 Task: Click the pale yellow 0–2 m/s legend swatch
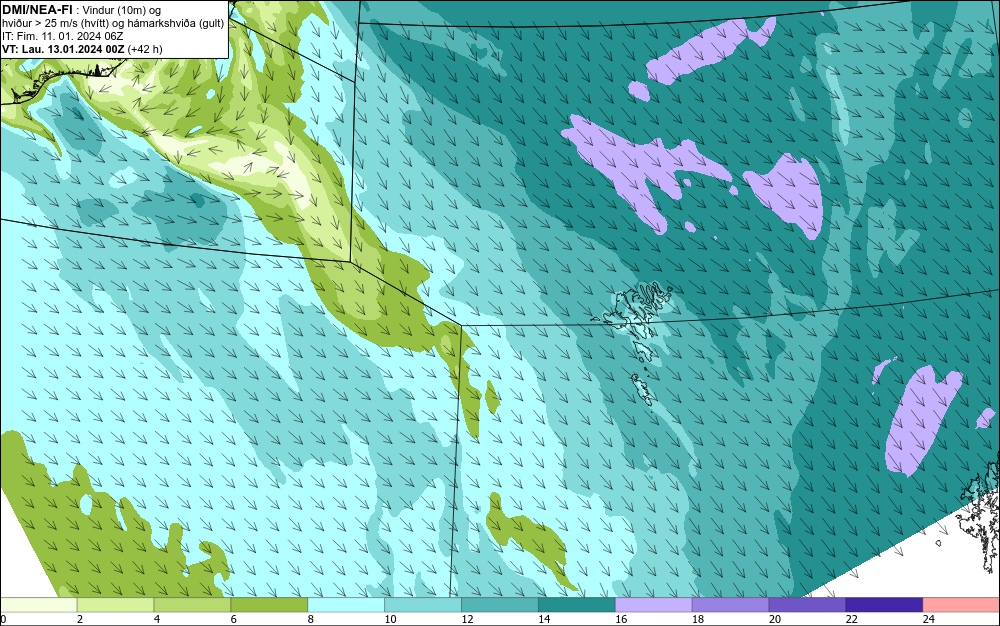click(38, 604)
